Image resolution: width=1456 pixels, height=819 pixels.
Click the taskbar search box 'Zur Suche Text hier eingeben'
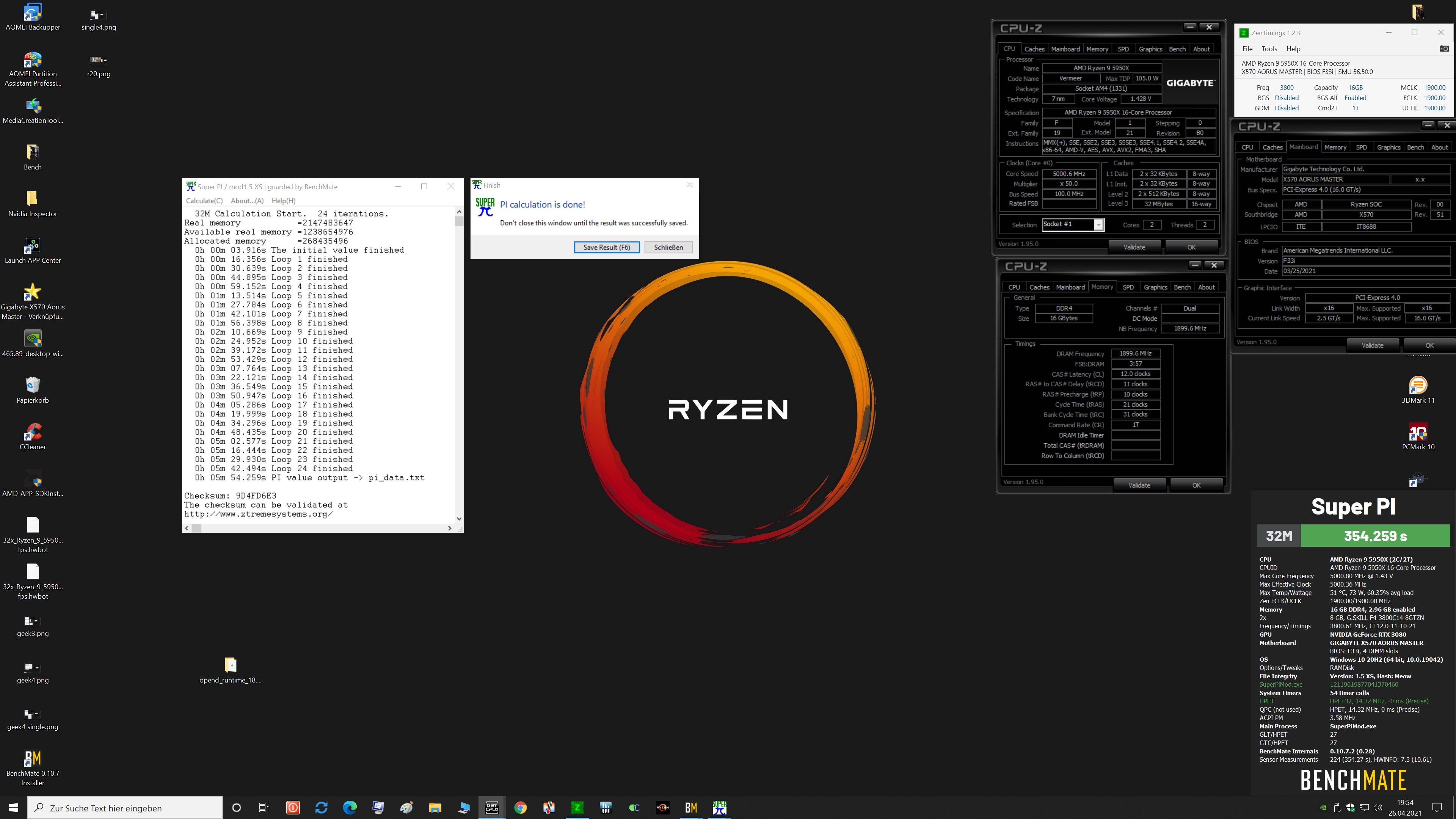(125, 808)
